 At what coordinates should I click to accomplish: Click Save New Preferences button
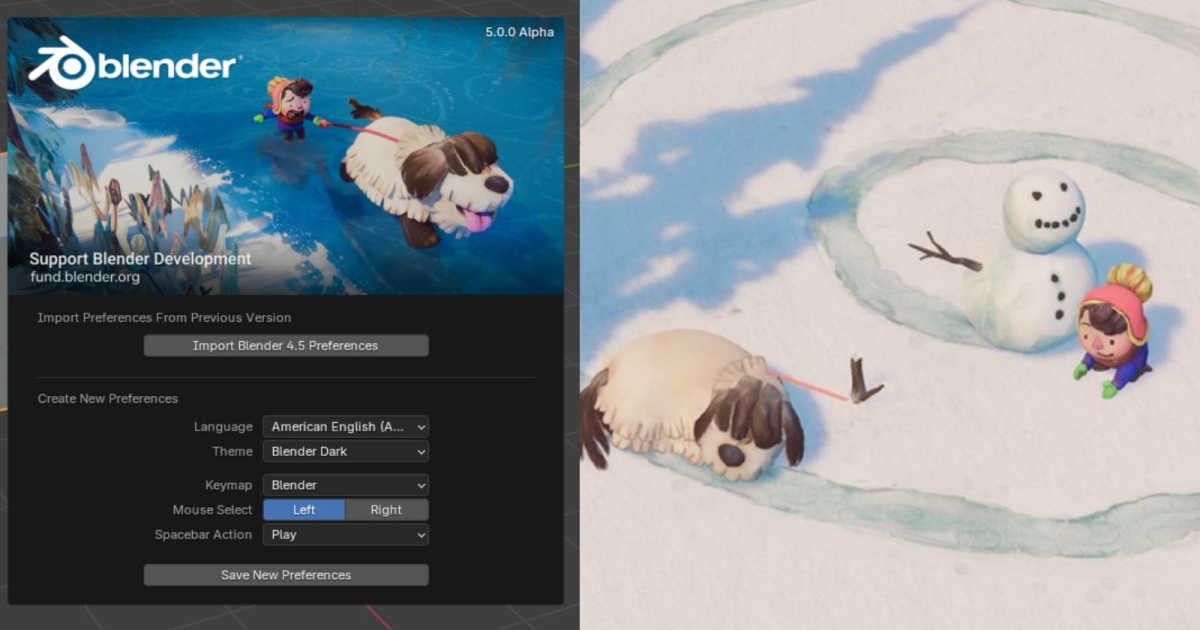click(286, 575)
